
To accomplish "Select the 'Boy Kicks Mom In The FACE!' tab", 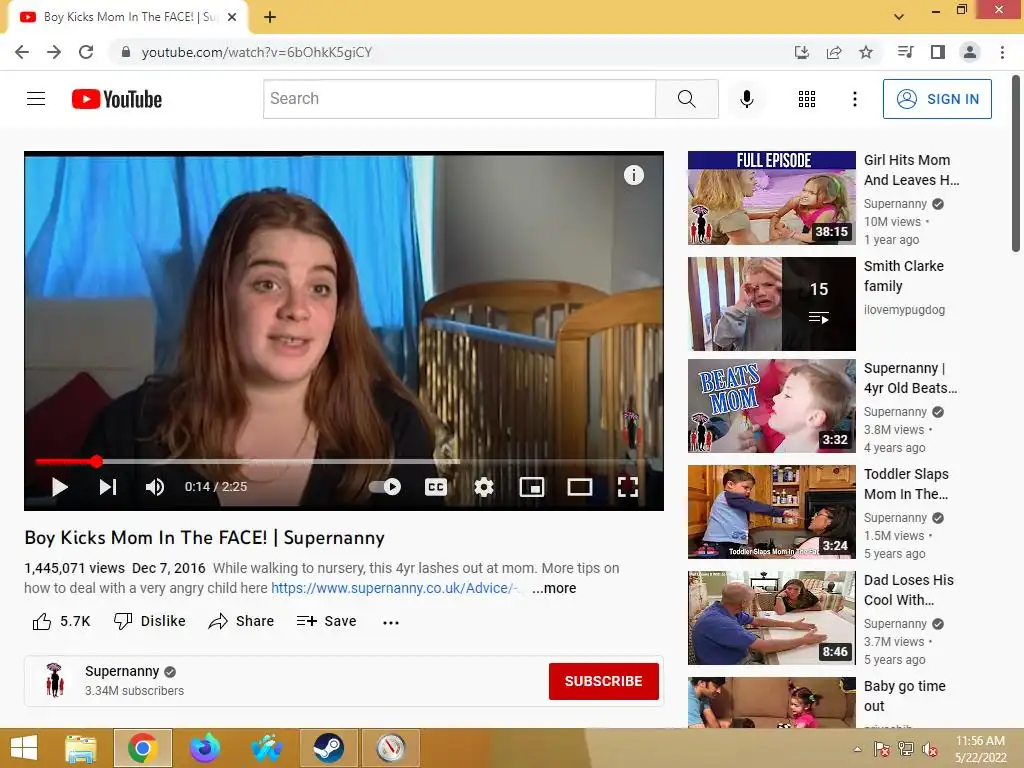I will (x=127, y=17).
